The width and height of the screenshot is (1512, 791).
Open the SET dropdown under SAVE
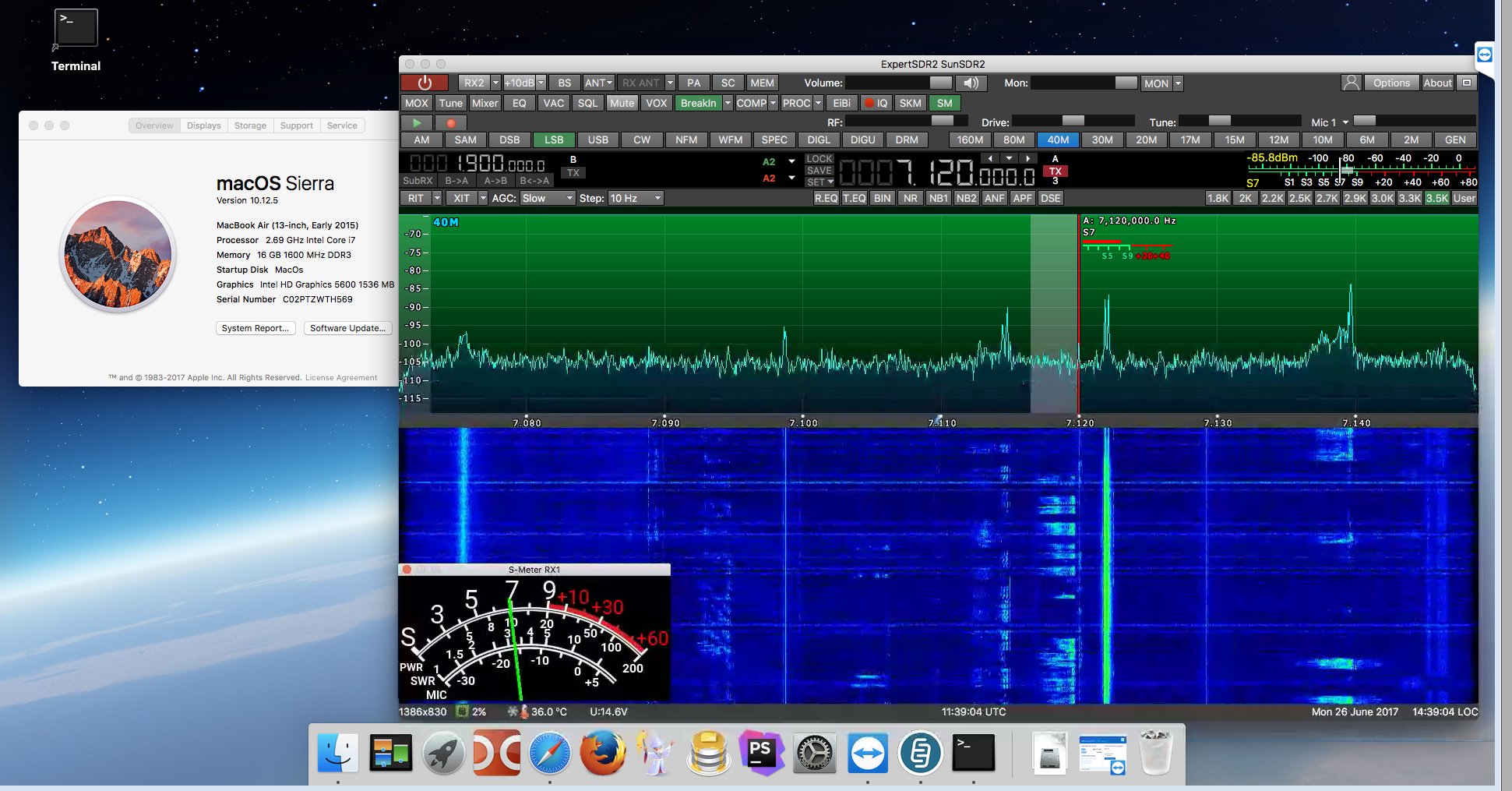point(819,182)
